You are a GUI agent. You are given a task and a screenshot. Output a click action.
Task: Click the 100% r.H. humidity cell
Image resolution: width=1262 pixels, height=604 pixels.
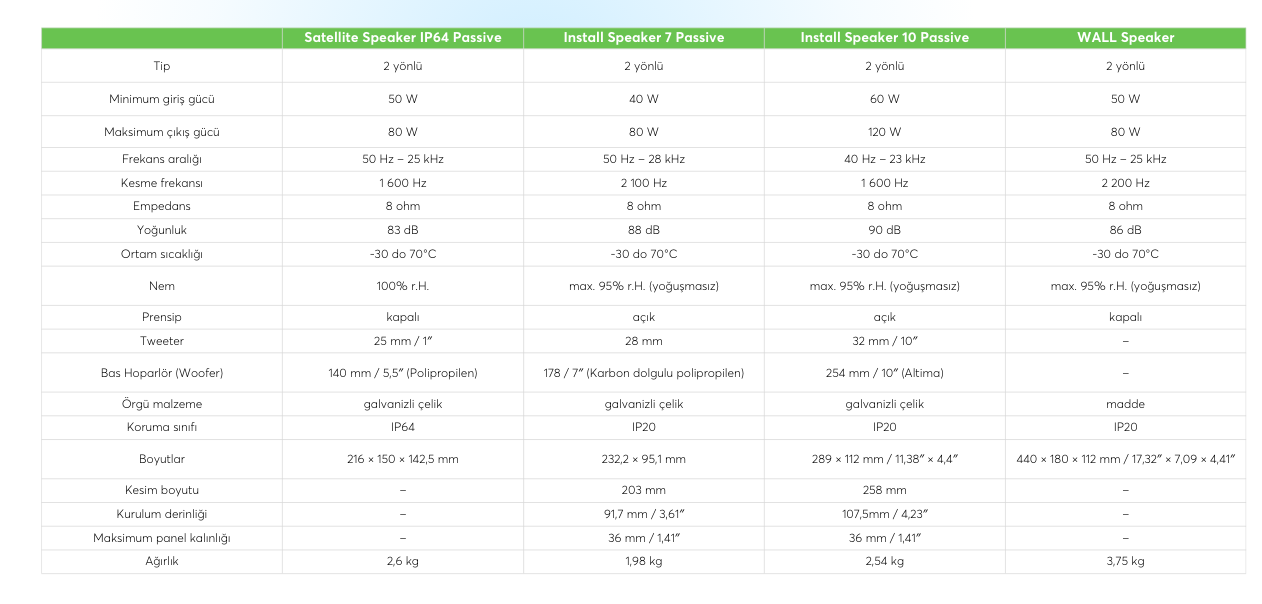click(402, 286)
